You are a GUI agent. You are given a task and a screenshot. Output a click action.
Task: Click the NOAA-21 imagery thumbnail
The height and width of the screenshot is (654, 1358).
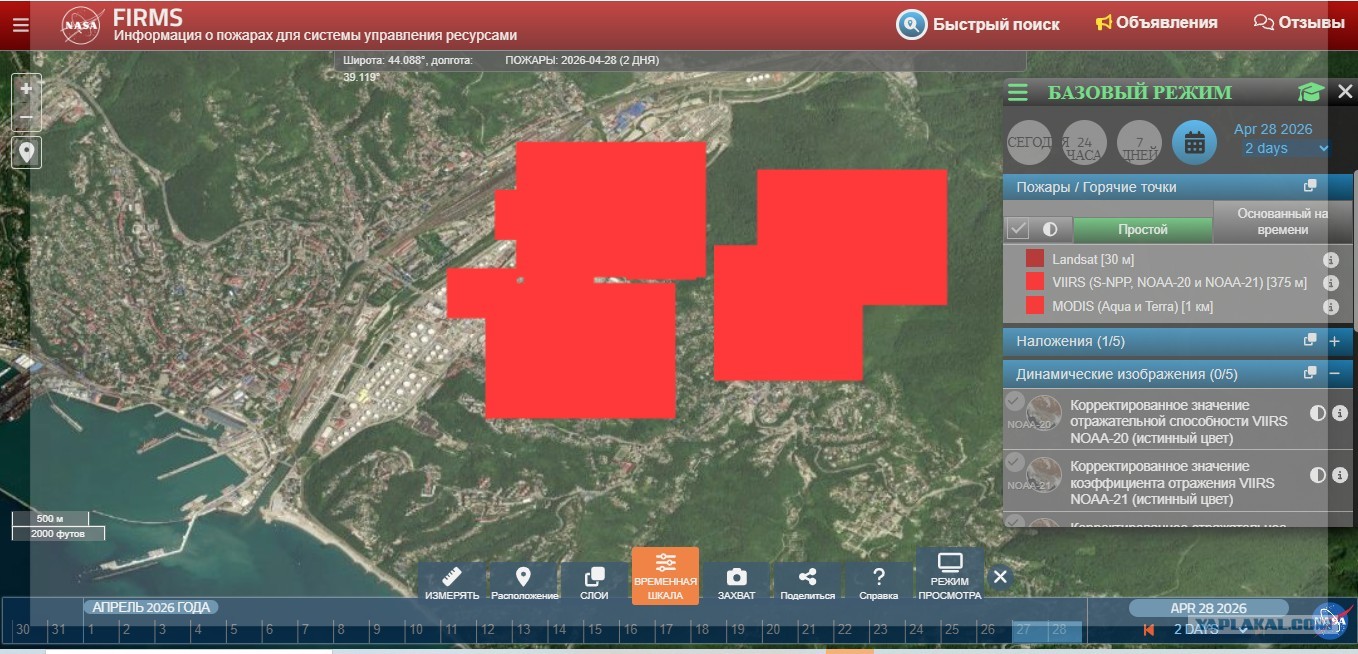pyautogui.click(x=1044, y=474)
